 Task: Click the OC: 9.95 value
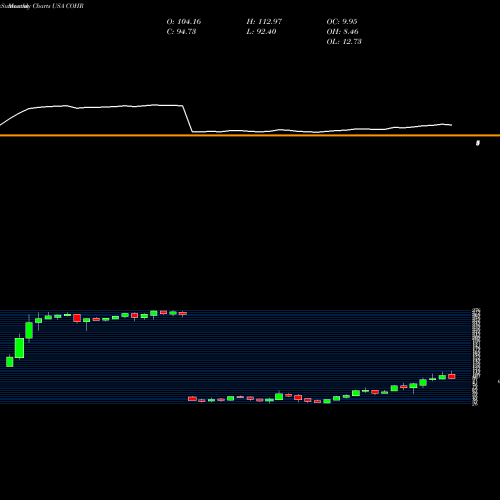pyautogui.click(x=342, y=22)
